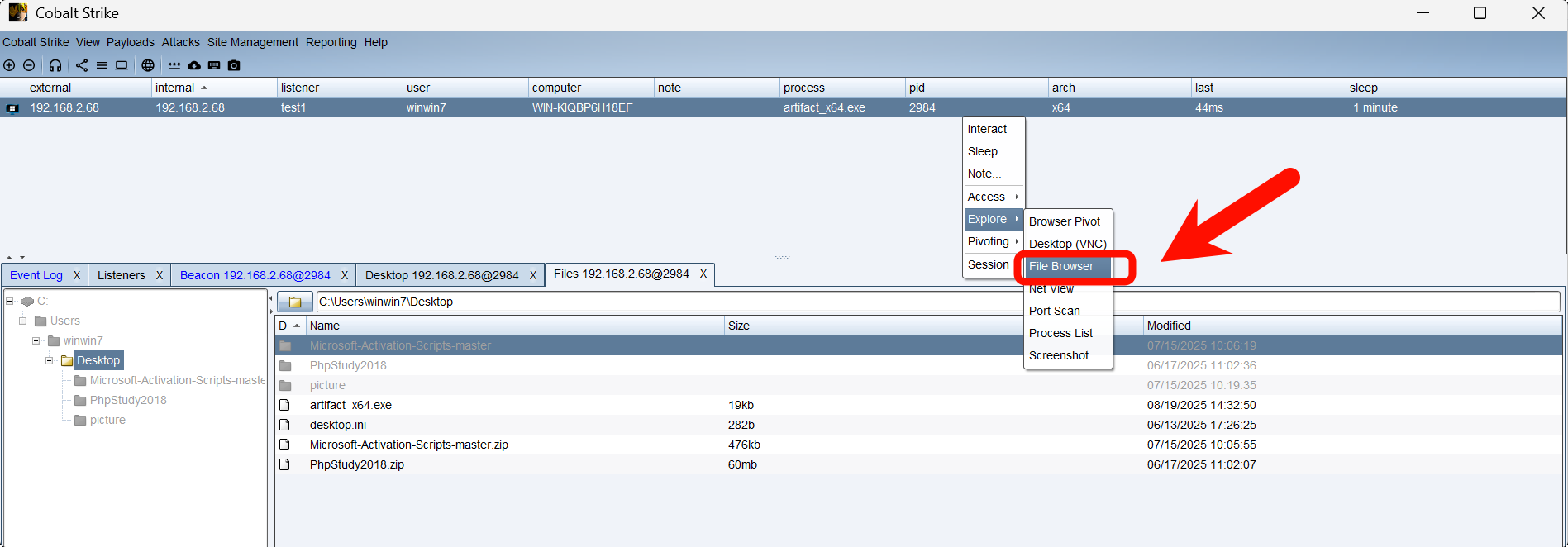Click the folder up button beside path field

coord(294,302)
